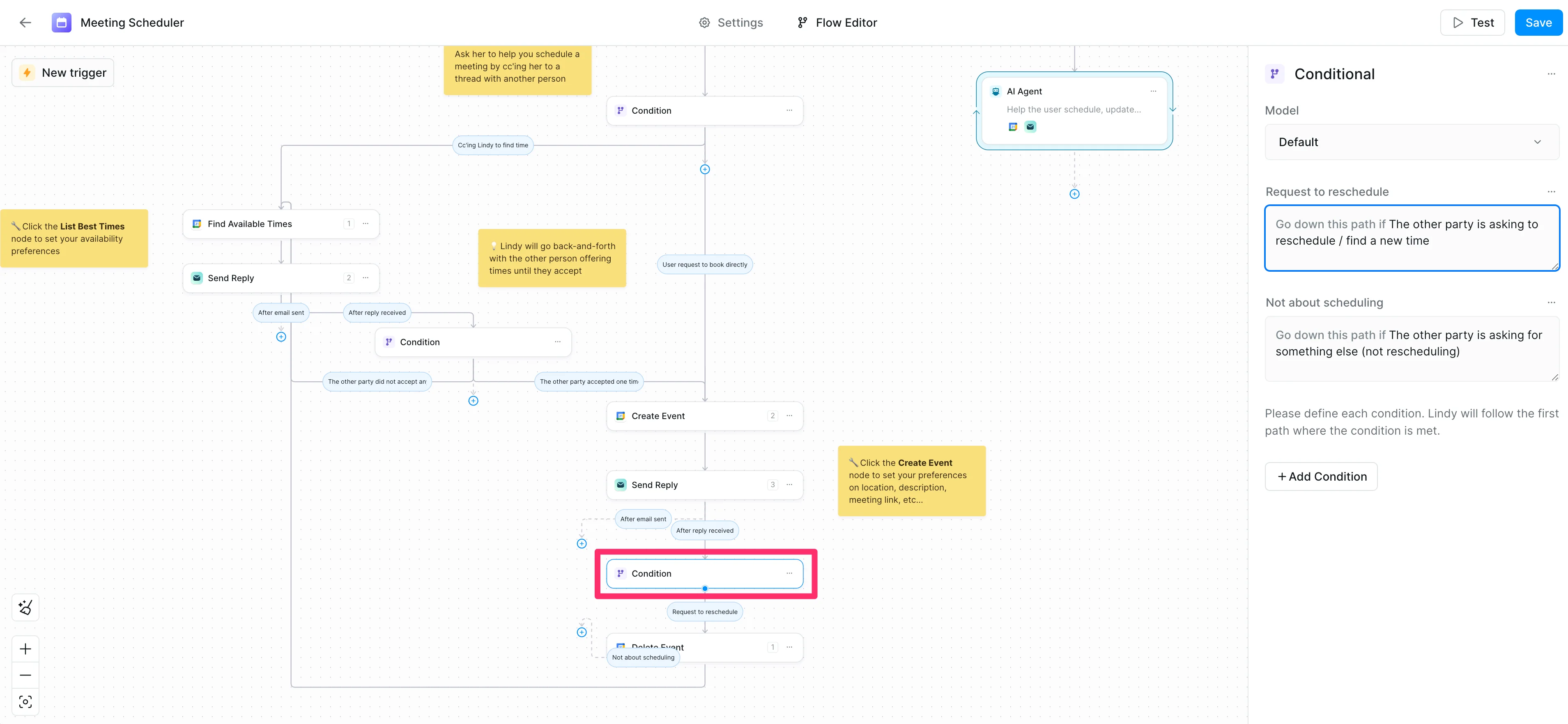Open Request to reschedule options menu
Viewport: 1568px width, 724px height.
click(x=1551, y=192)
